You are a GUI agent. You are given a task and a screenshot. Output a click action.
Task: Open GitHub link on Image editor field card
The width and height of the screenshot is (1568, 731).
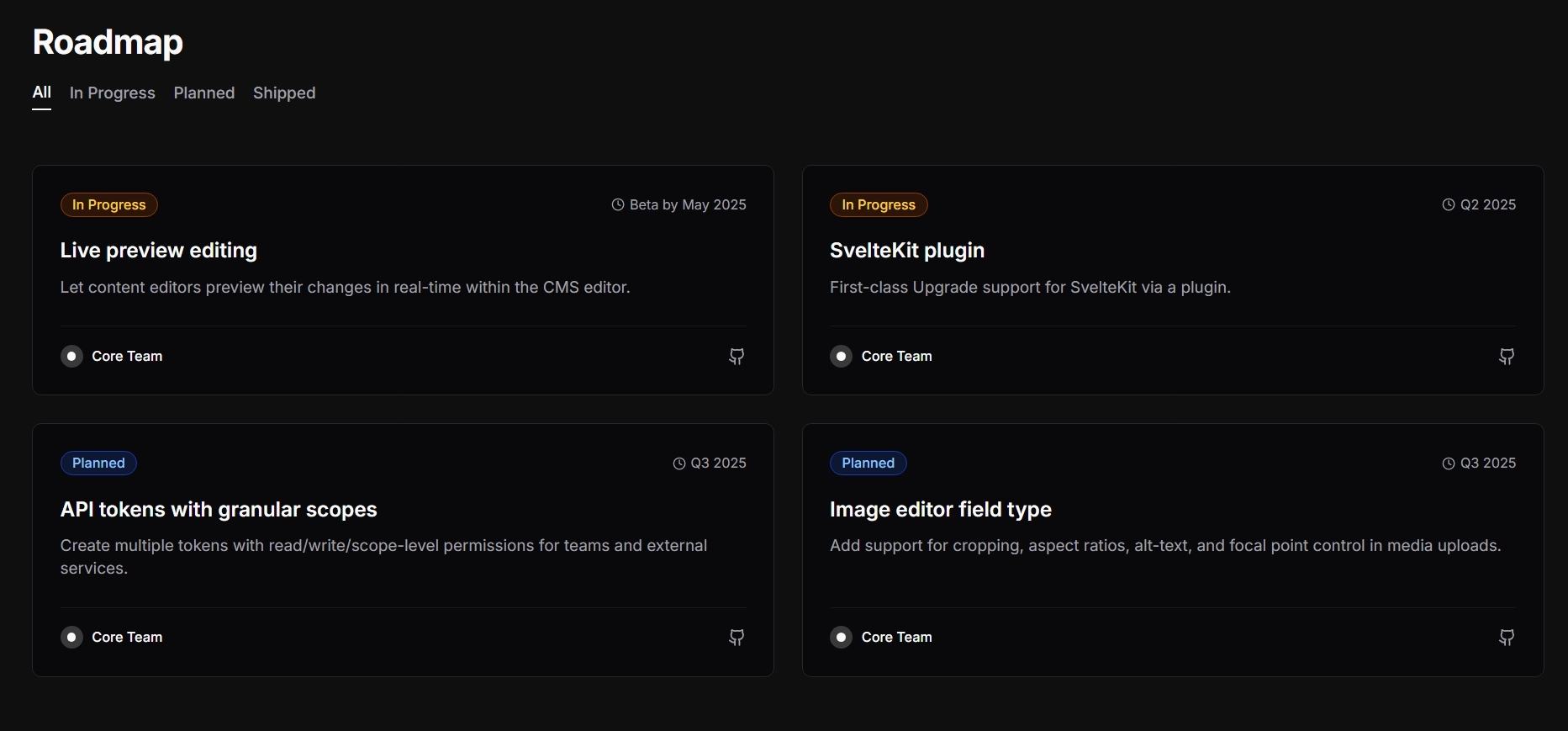1506,638
